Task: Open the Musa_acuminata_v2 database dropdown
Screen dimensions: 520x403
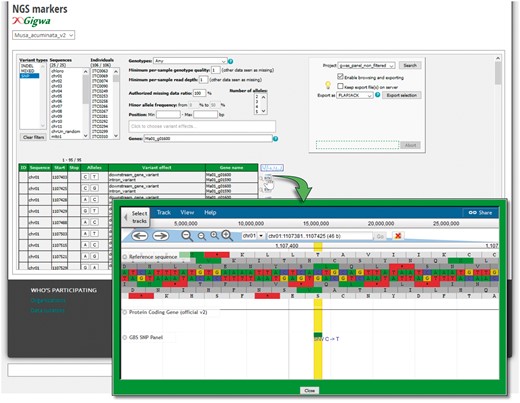Action: pyautogui.click(x=44, y=35)
